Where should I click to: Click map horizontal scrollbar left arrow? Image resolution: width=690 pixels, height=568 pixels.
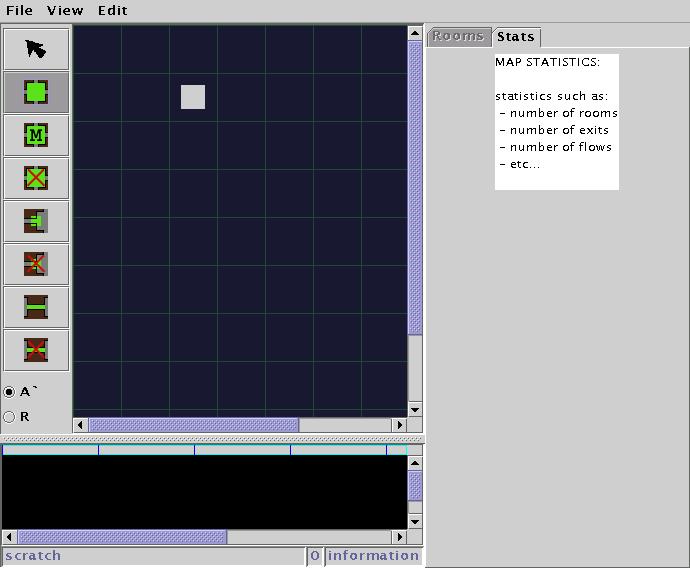(x=80, y=425)
